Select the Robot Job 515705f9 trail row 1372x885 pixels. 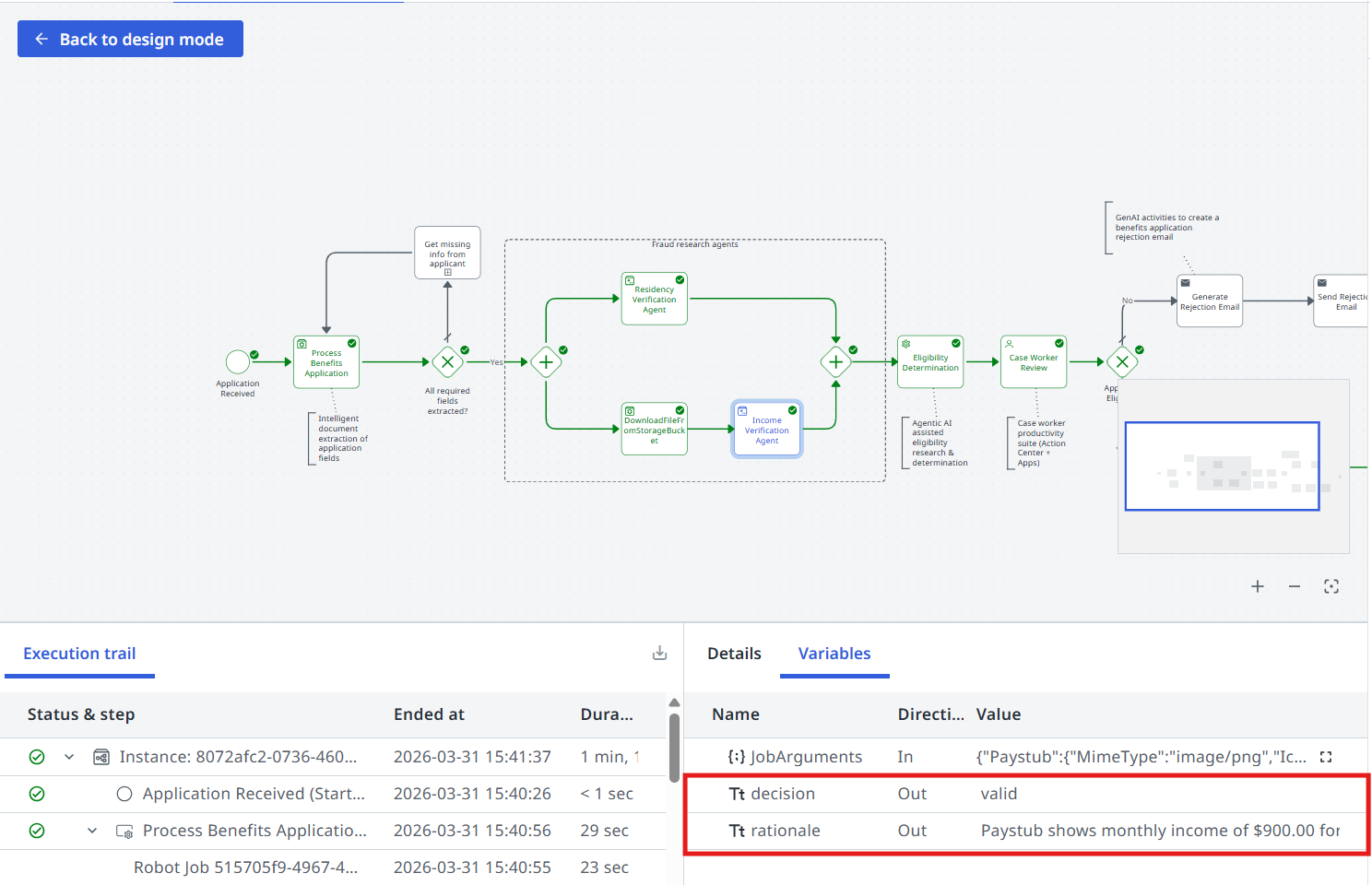pos(333,867)
